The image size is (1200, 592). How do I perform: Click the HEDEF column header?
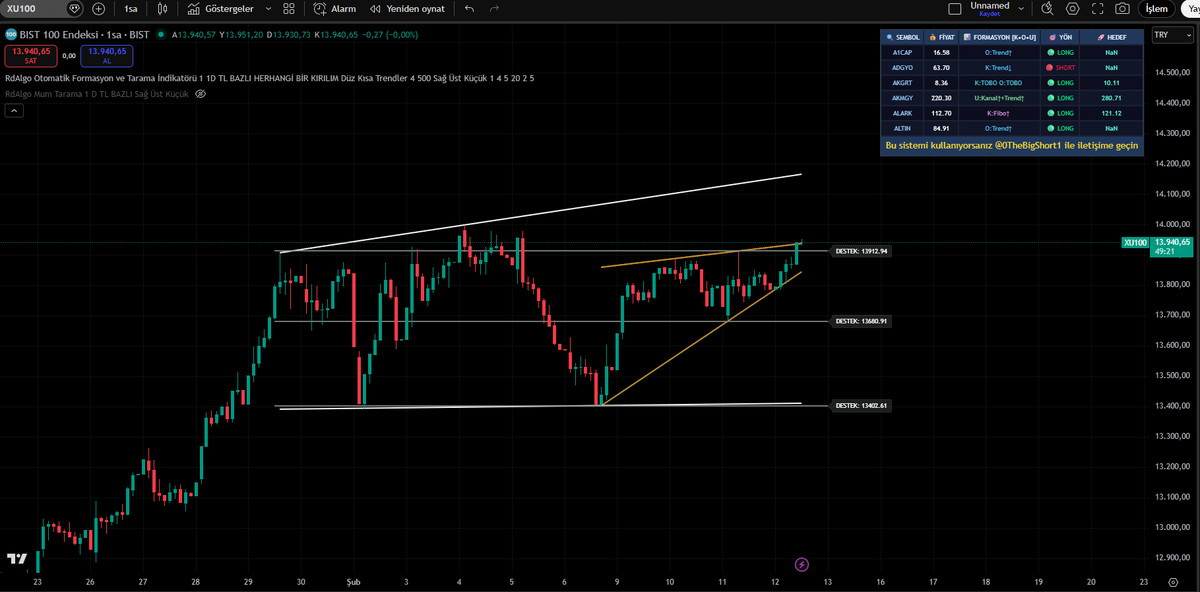(x=1111, y=36)
